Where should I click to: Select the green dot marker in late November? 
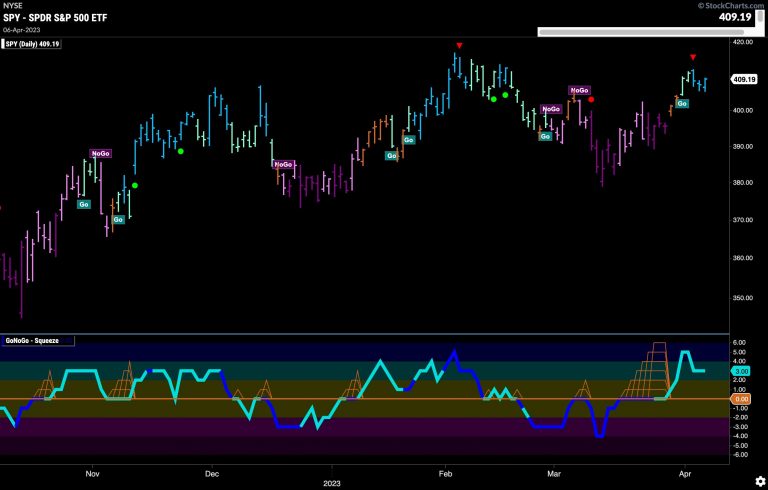pyautogui.click(x=181, y=151)
